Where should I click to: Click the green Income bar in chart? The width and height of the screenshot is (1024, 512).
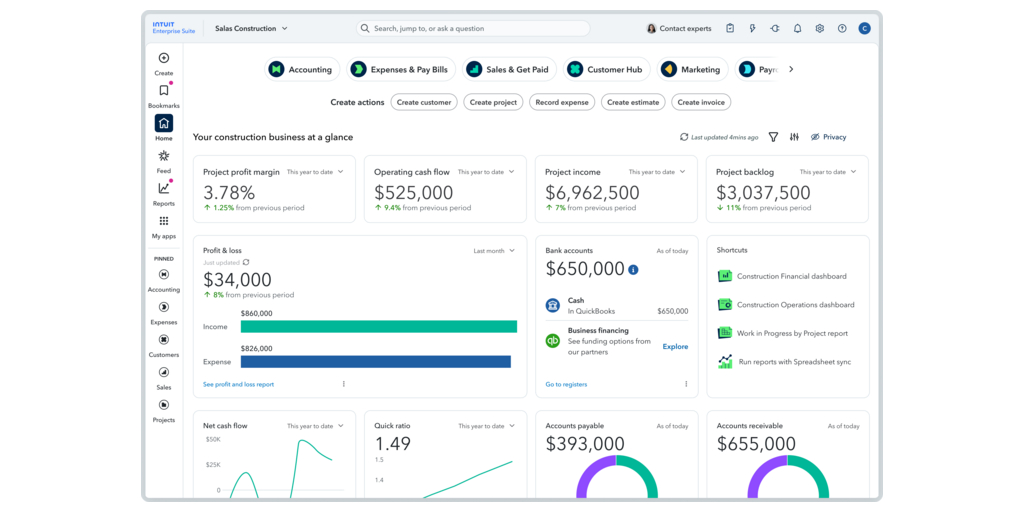click(378, 327)
